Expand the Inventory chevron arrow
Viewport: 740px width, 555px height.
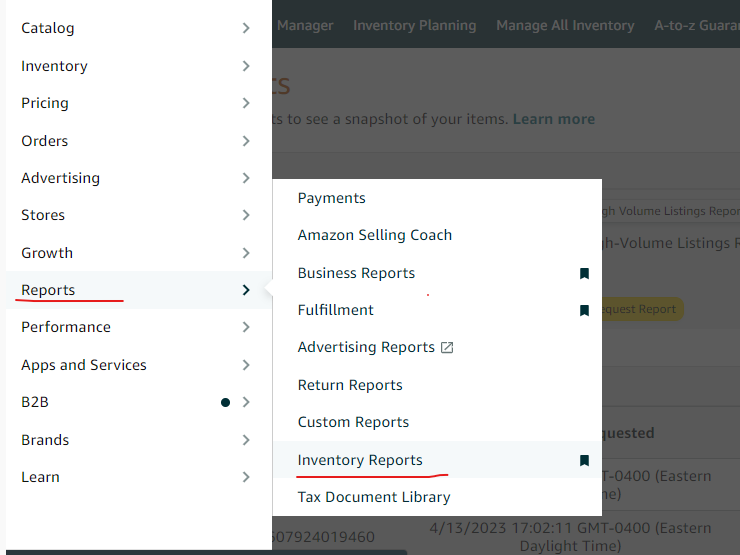246,66
